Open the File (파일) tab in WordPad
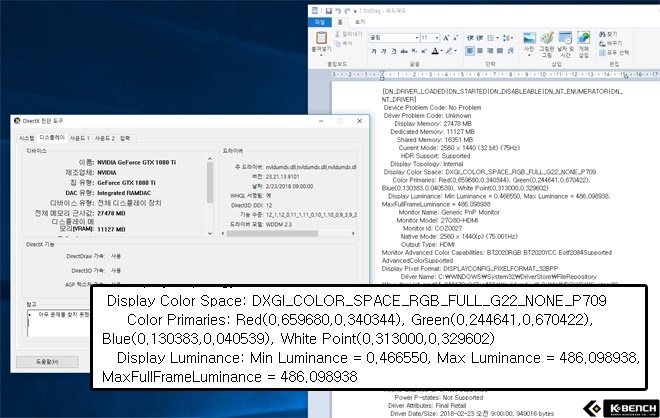The image size is (660, 418). coord(320,22)
